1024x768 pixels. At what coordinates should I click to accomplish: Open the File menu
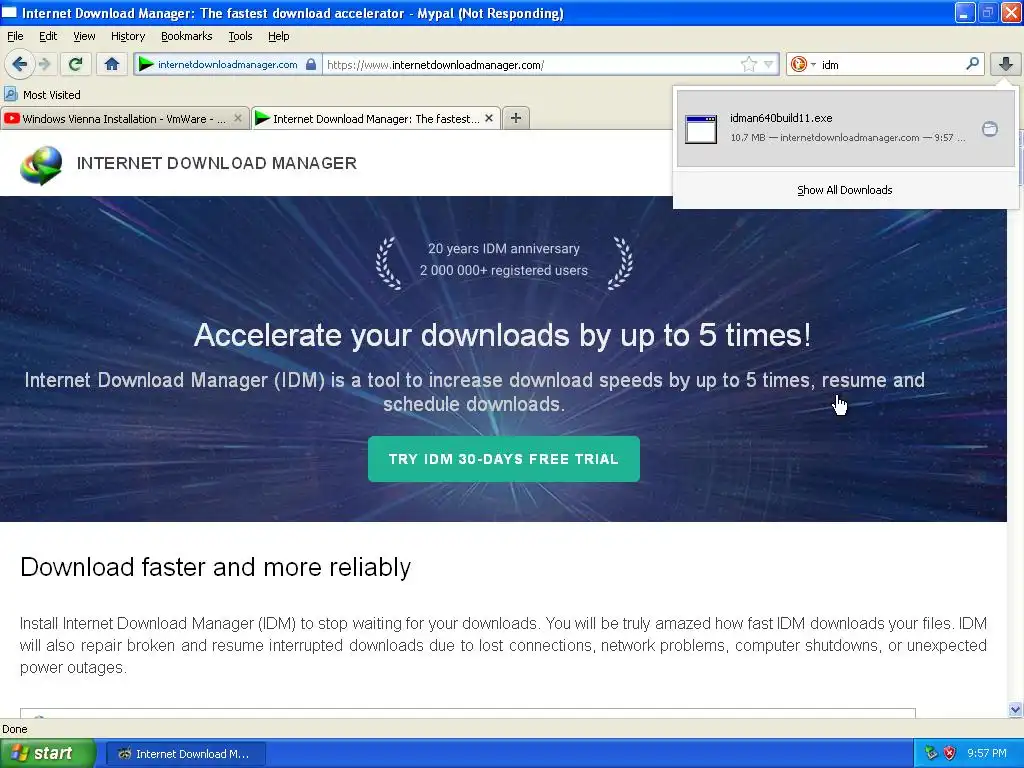coord(15,37)
